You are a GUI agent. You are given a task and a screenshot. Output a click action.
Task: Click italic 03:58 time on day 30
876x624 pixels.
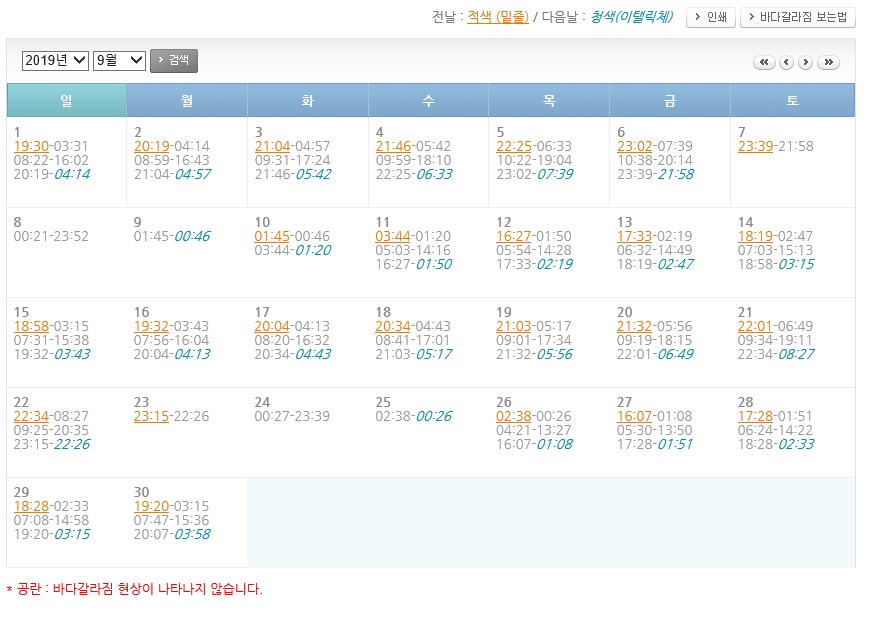pyautogui.click(x=192, y=534)
